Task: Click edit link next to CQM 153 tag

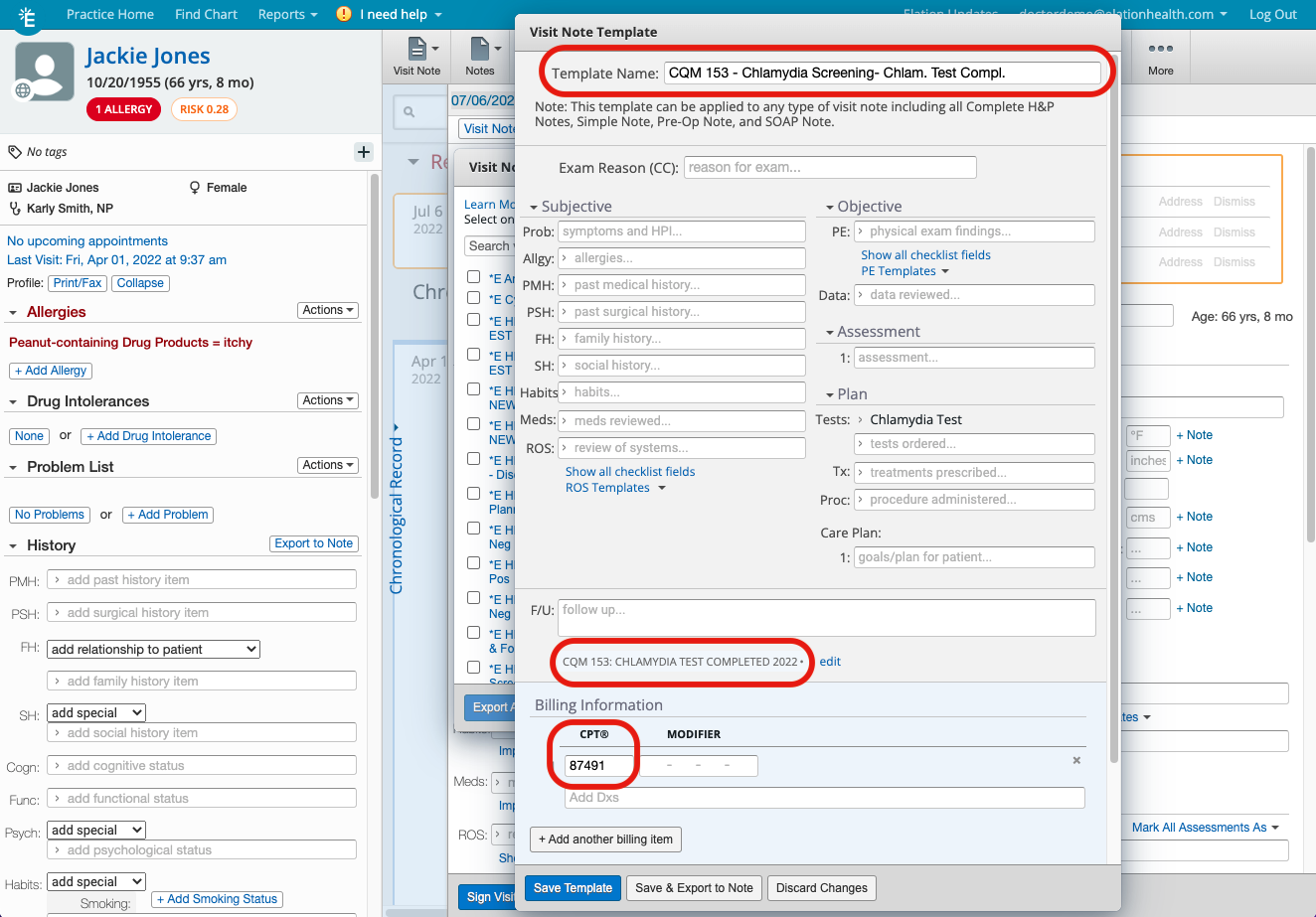Action: [x=830, y=662]
